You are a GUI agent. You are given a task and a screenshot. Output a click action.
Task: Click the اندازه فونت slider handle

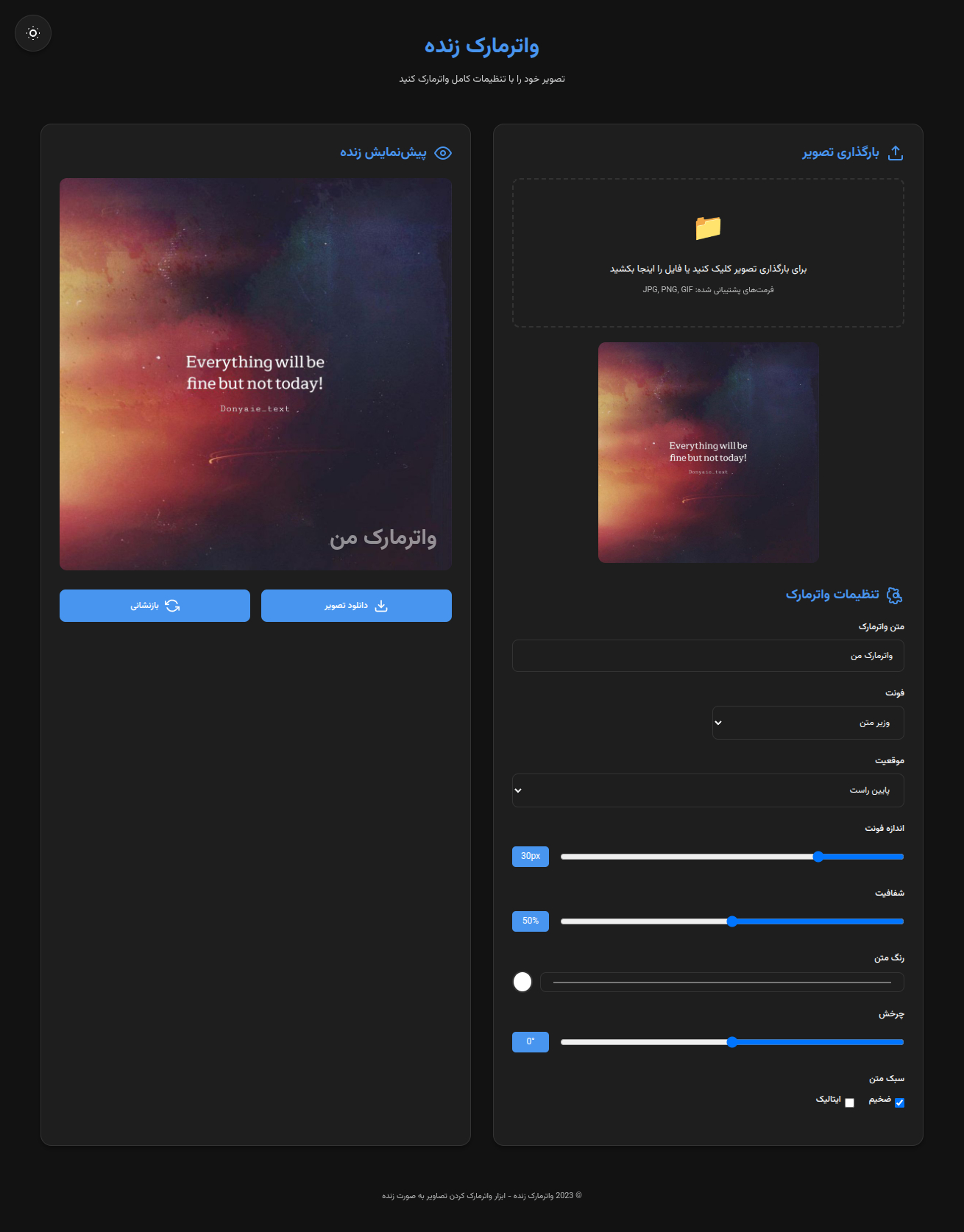point(818,857)
